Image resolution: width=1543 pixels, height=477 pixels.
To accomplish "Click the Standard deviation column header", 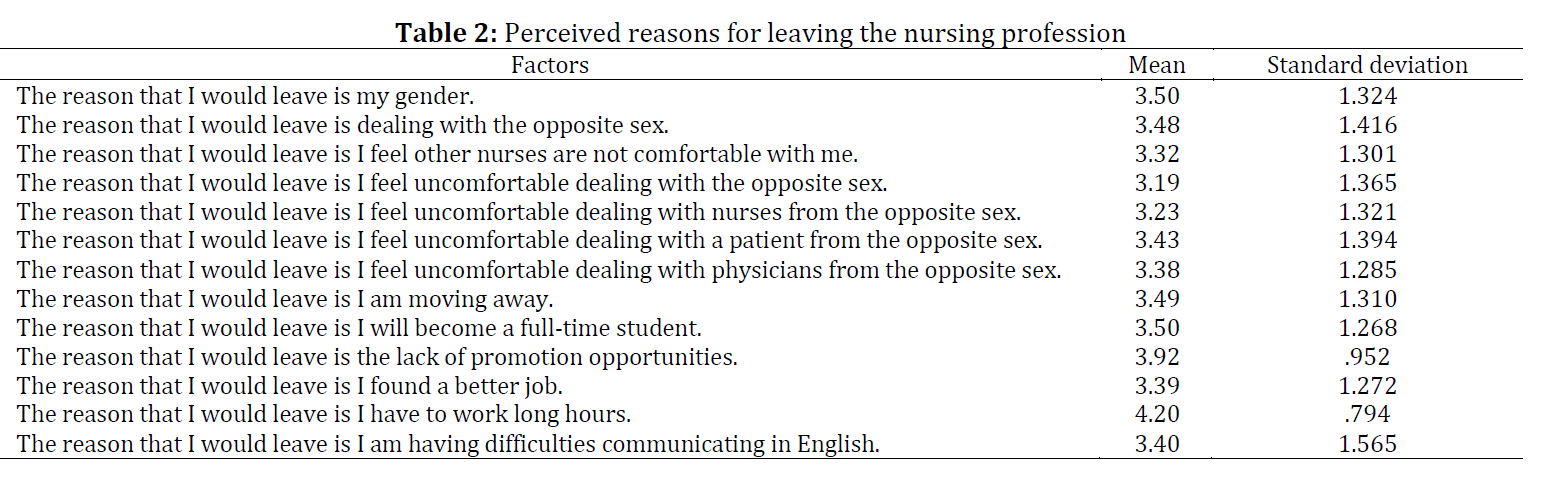I will tap(1367, 65).
